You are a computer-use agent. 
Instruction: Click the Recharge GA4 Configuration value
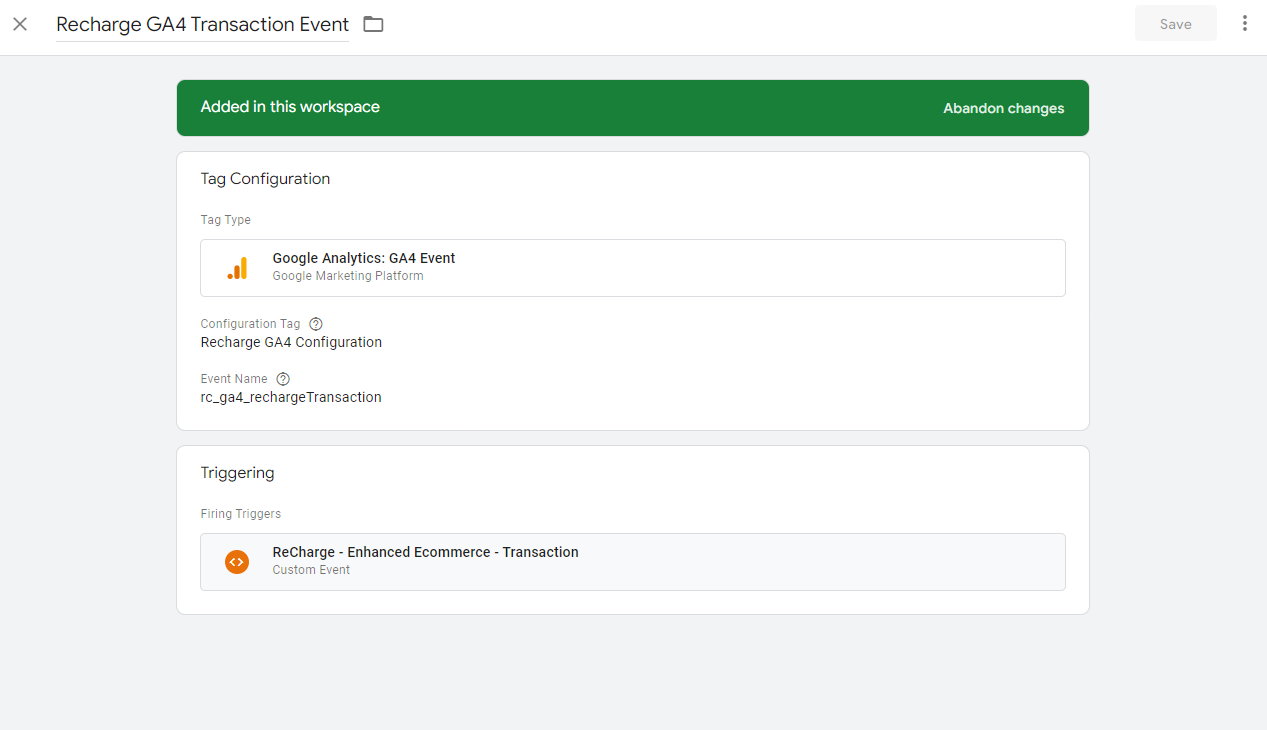[x=291, y=342]
